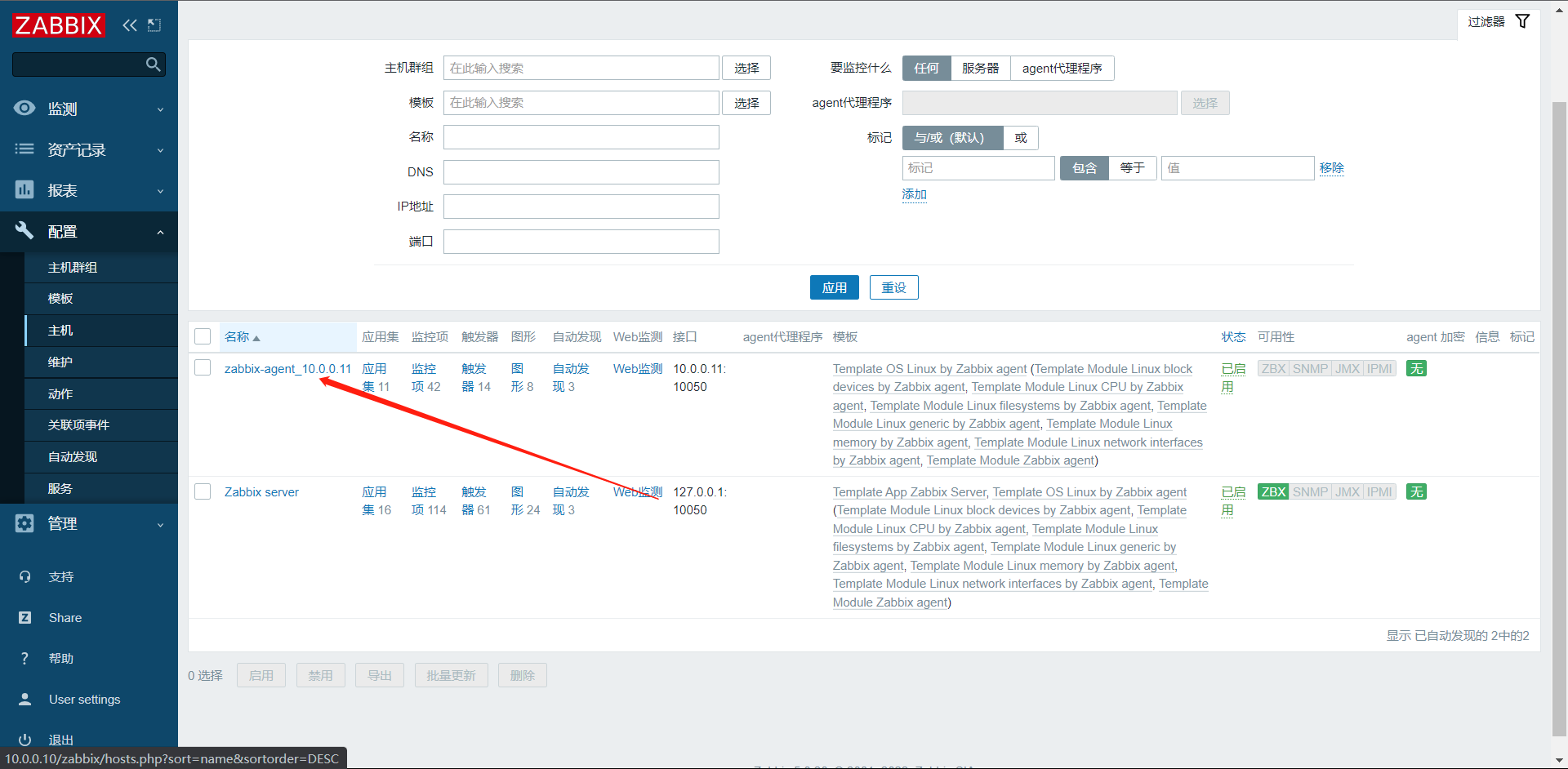Toggle kiosk mode sidebar icon
This screenshot has height=769, width=1568.
tap(154, 25)
